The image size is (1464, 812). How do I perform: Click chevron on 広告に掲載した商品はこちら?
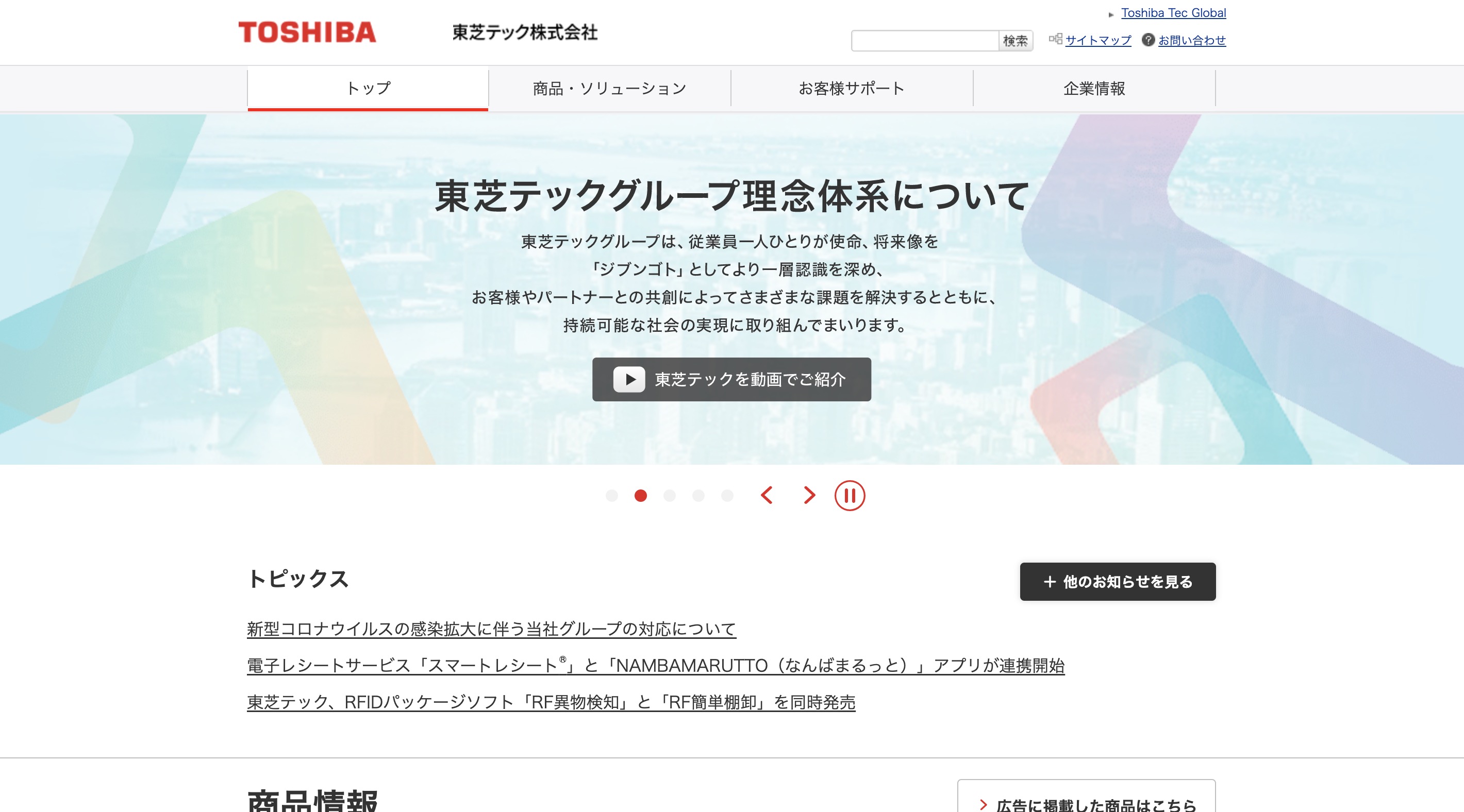[x=984, y=805]
